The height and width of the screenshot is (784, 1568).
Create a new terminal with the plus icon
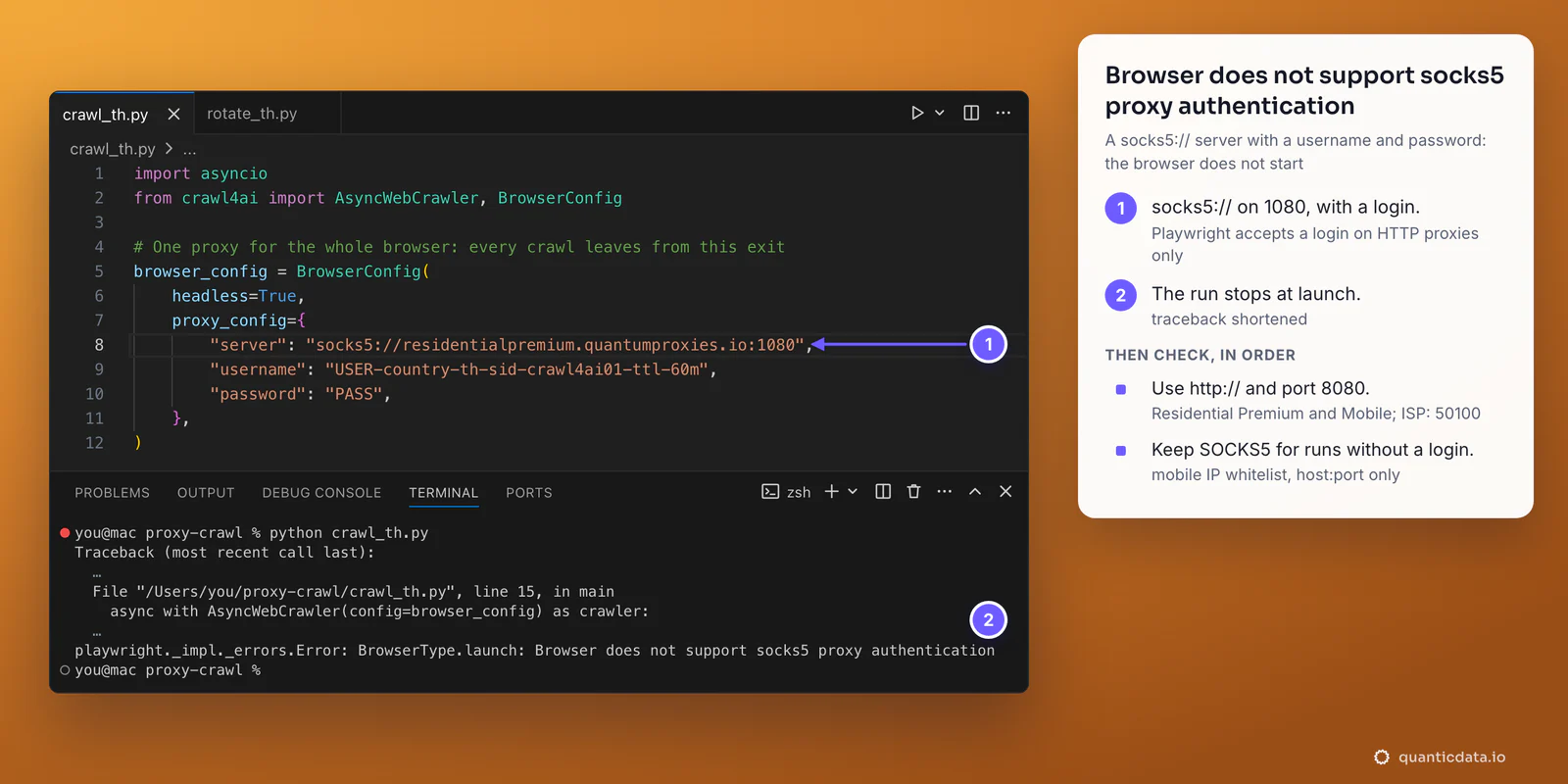pos(831,491)
